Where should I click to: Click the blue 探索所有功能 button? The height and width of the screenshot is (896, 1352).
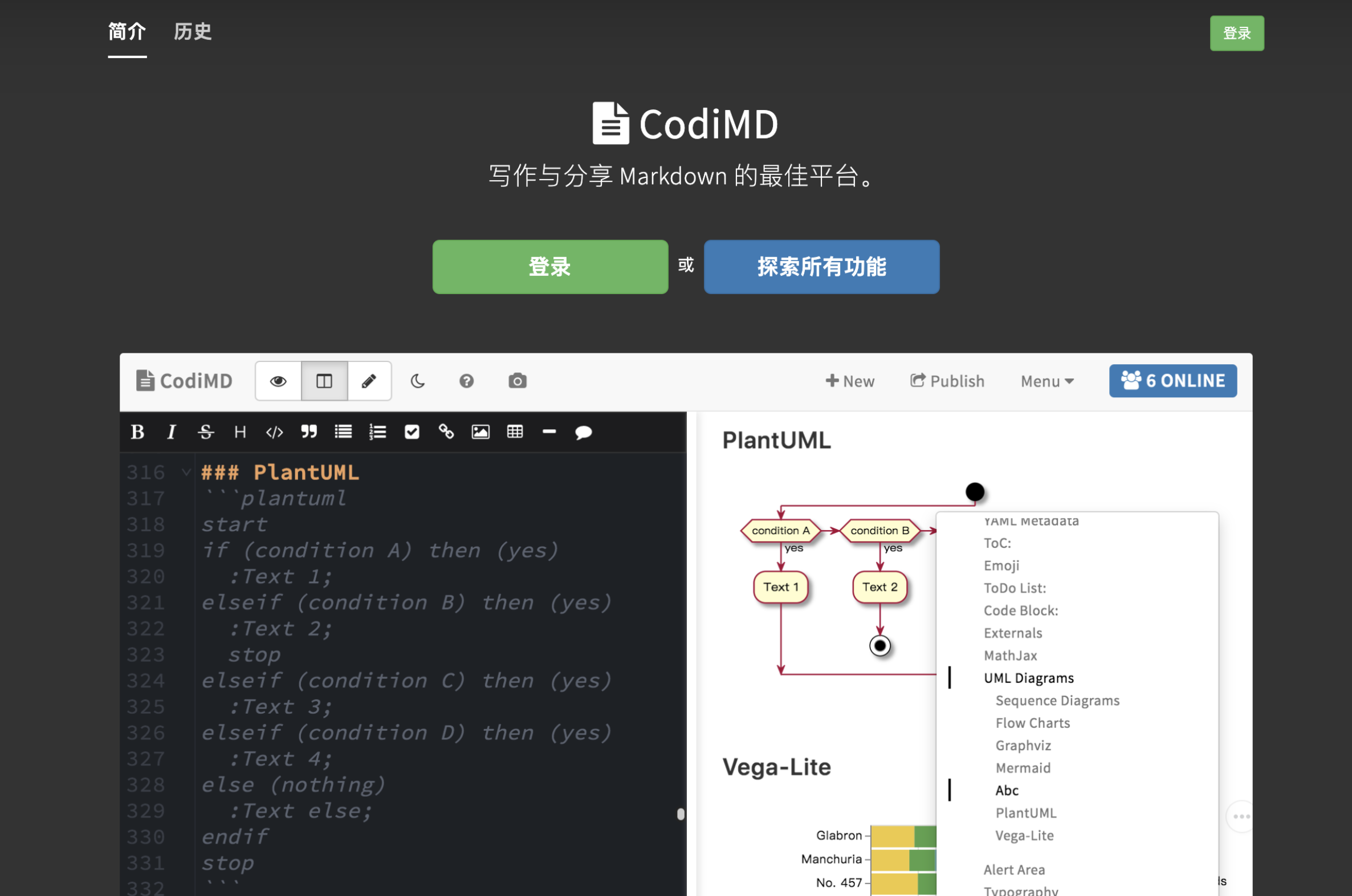821,267
